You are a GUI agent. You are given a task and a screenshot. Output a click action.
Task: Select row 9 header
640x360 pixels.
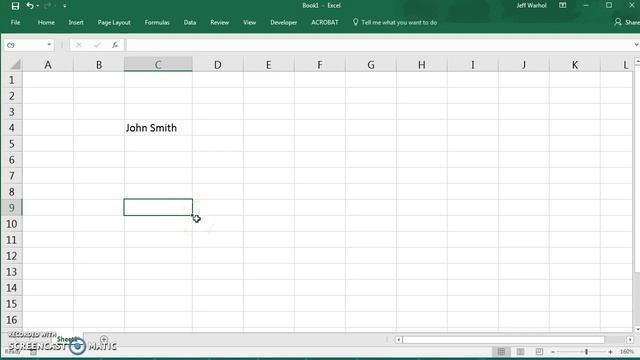click(11, 208)
